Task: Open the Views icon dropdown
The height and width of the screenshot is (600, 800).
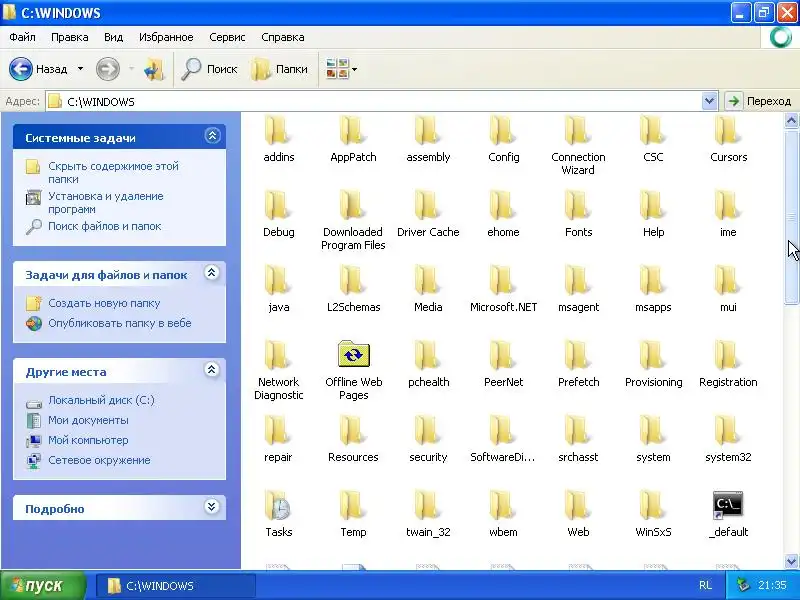Action: [x=341, y=69]
